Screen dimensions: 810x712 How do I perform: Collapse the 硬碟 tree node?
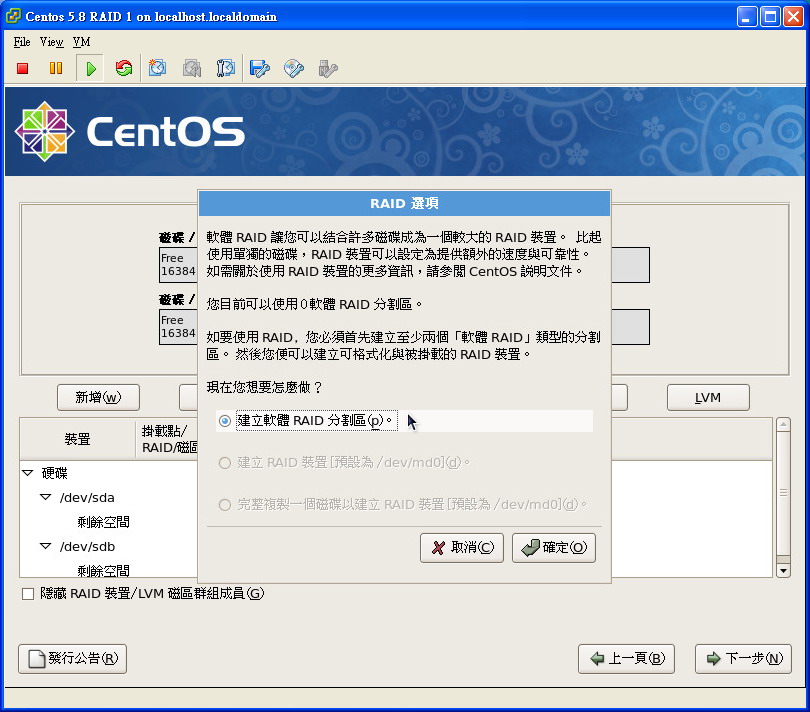[x=28, y=473]
